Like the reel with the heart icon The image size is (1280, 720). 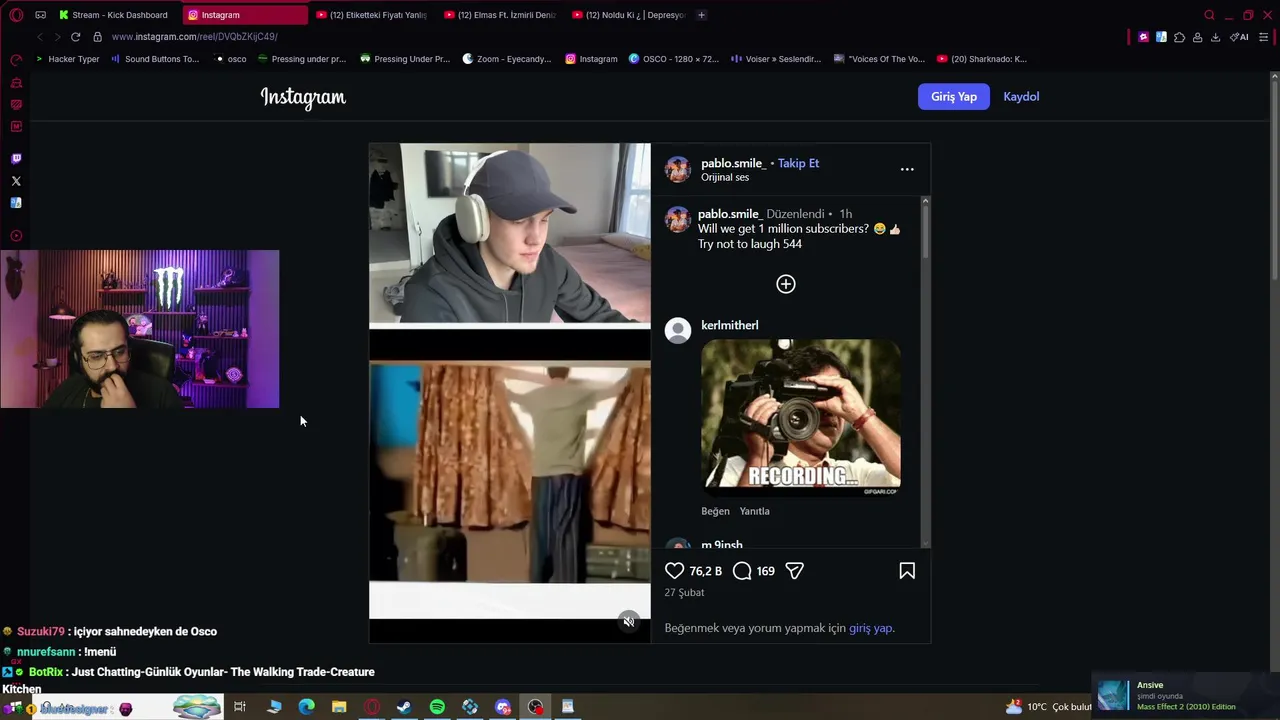(674, 570)
